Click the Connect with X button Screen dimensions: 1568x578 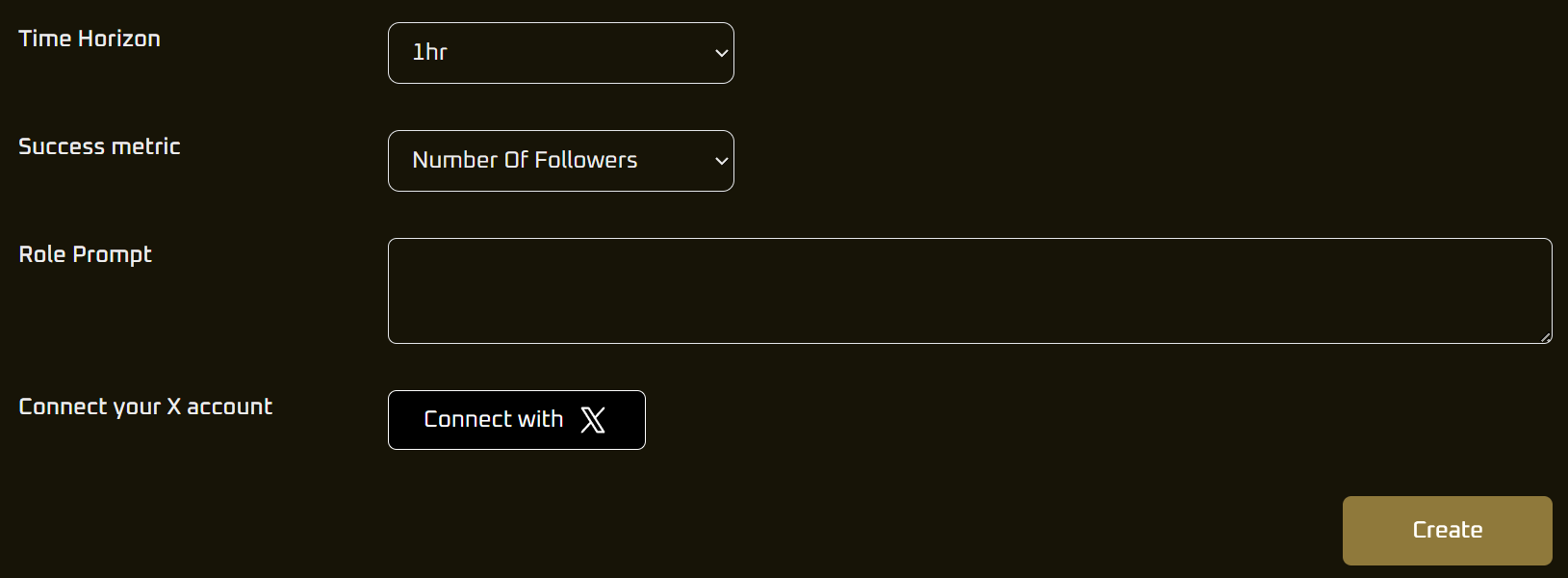[517, 420]
